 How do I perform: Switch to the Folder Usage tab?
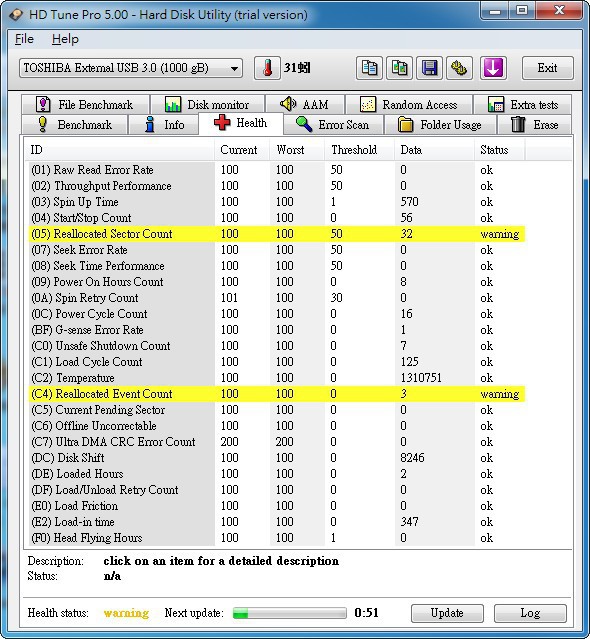pyautogui.click(x=440, y=125)
